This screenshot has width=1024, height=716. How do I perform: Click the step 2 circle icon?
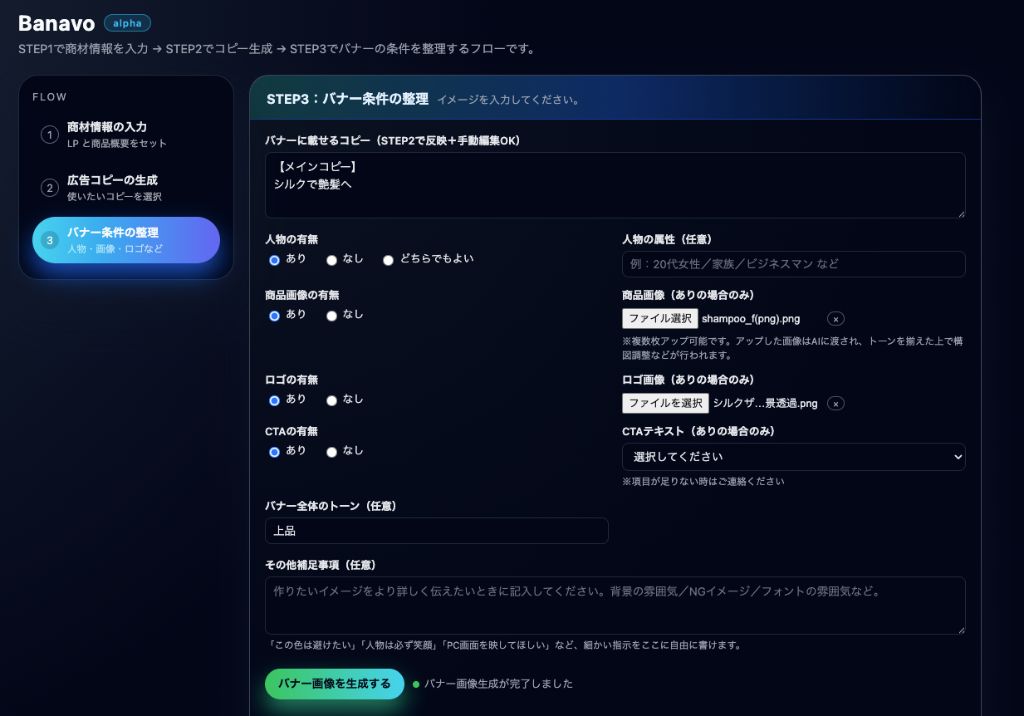coord(49,188)
